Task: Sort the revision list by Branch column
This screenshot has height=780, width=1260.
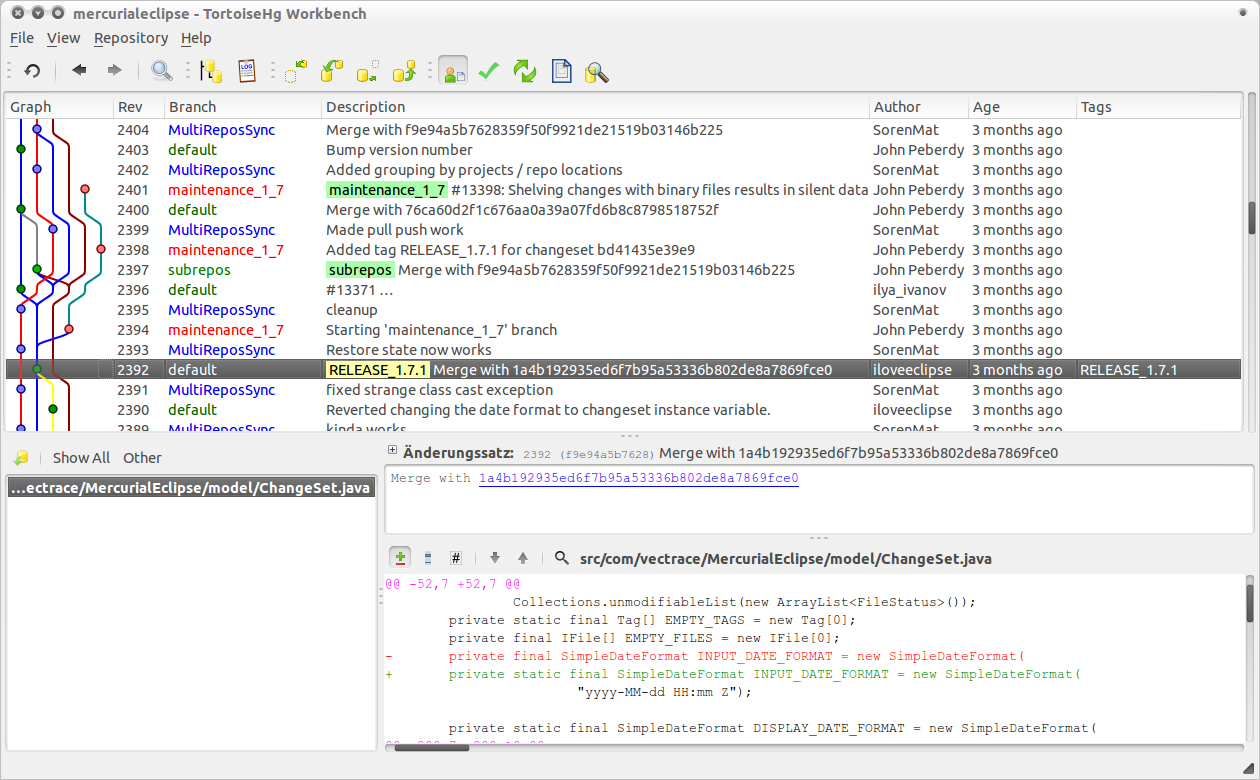Action: click(x=192, y=107)
